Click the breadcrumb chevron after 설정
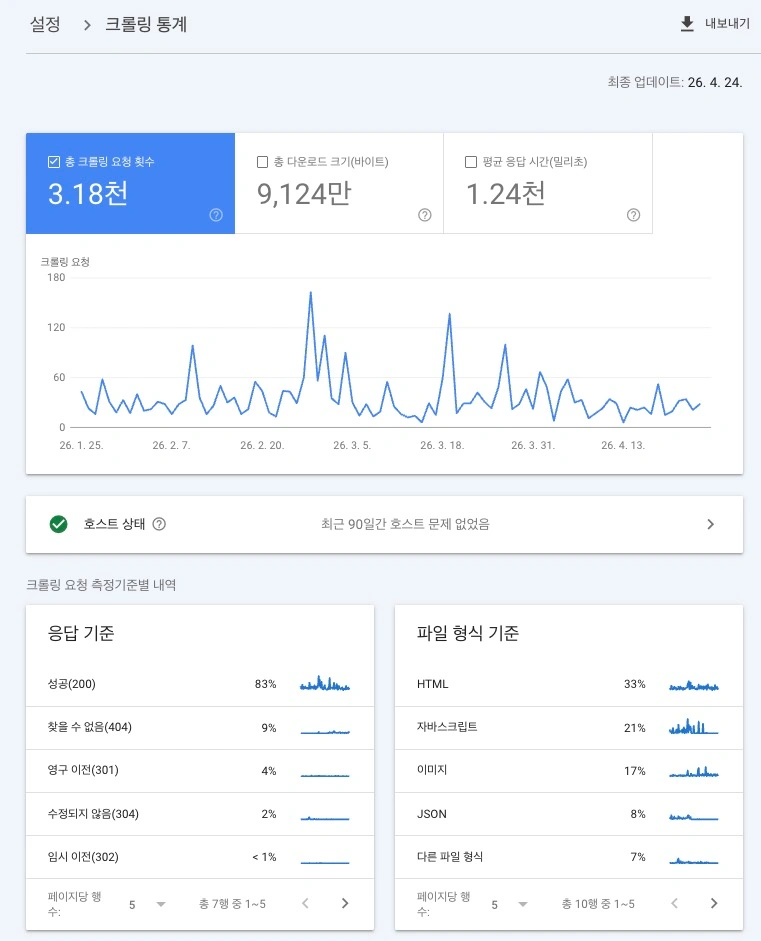Screen dimensions: 761x941 pos(87,25)
